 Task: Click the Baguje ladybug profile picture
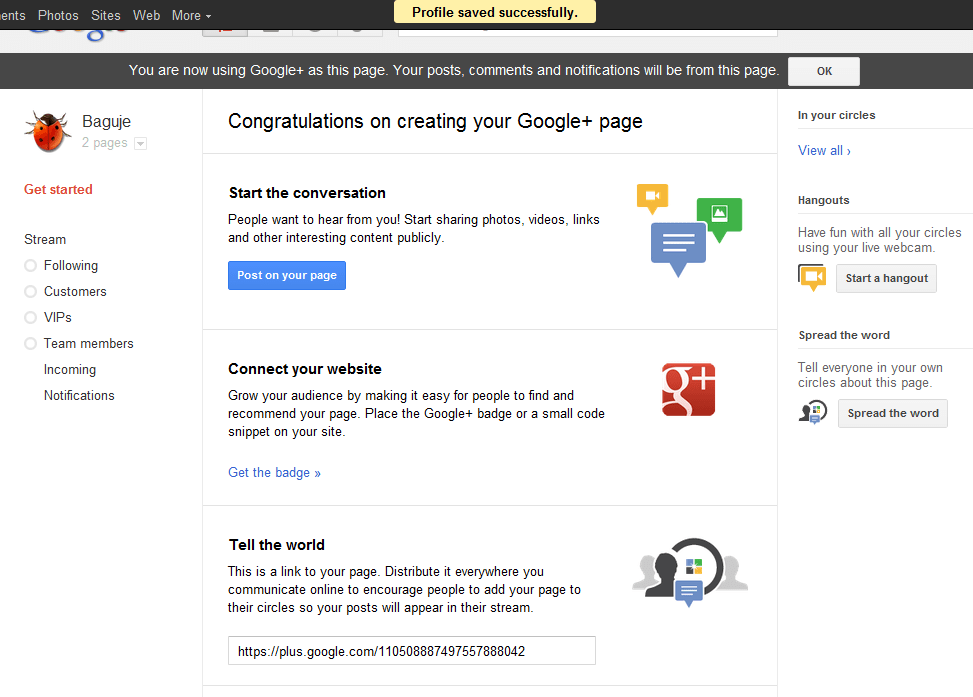pos(48,132)
